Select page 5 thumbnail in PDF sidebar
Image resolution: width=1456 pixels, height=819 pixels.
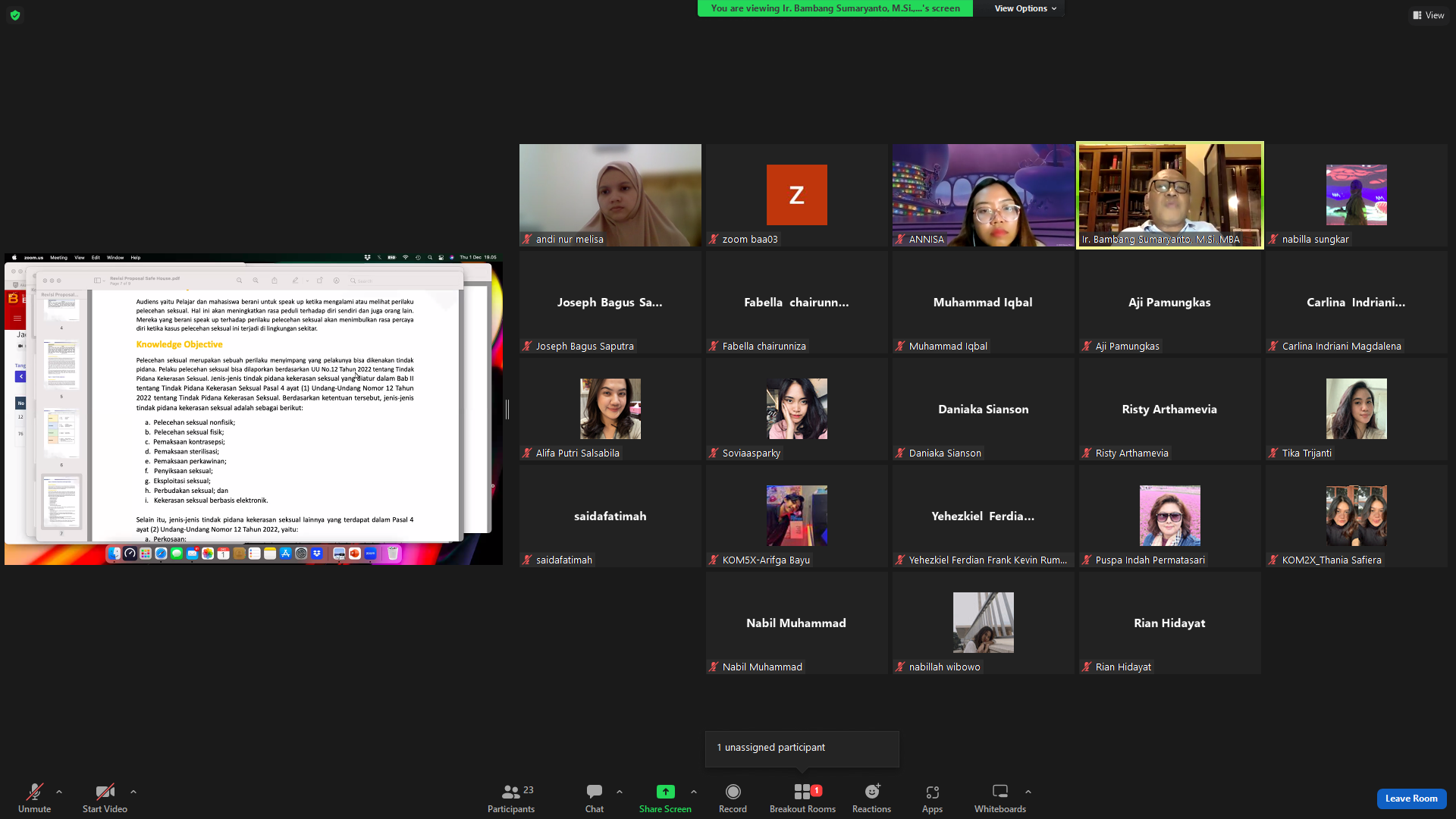(61, 365)
